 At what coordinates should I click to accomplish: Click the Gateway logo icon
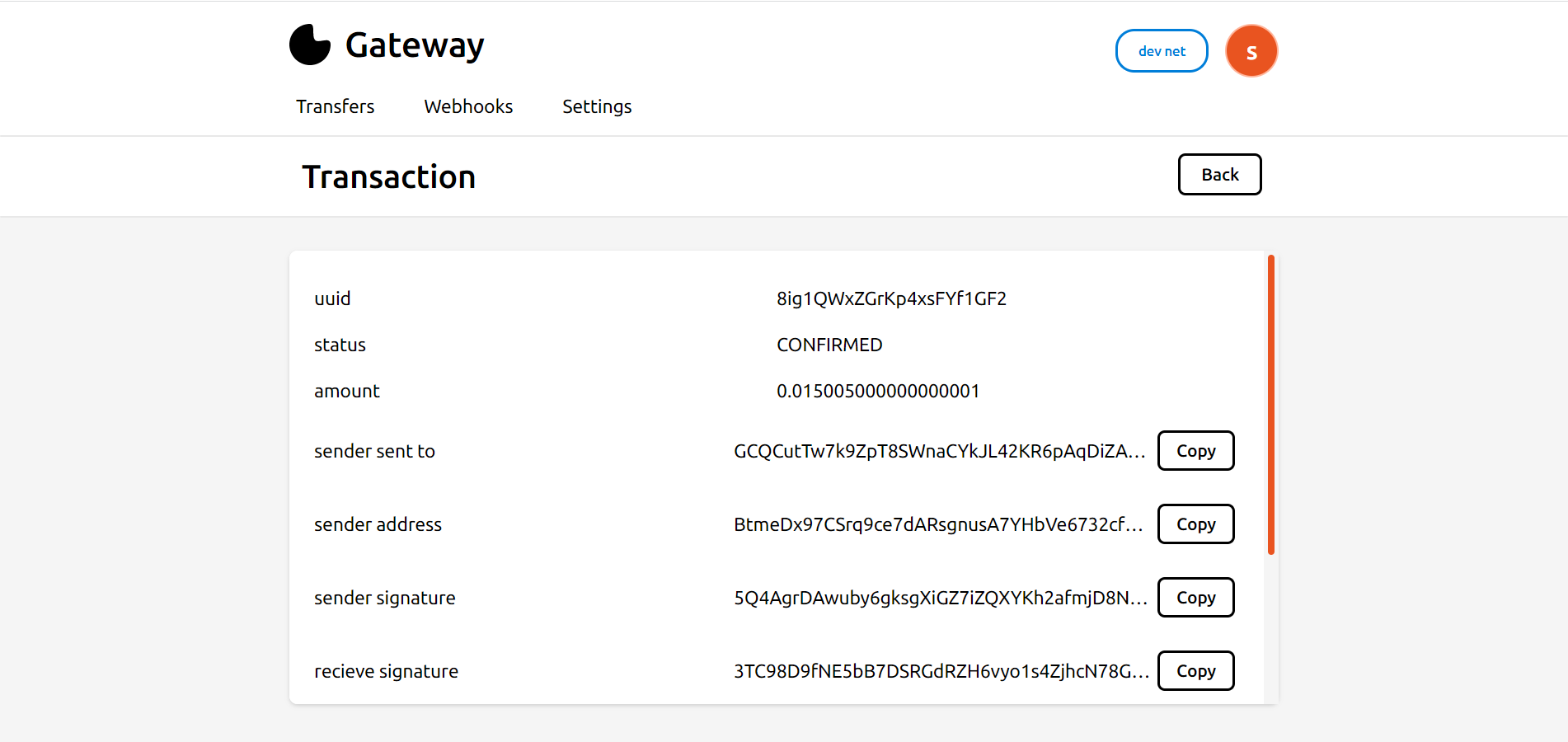point(310,45)
